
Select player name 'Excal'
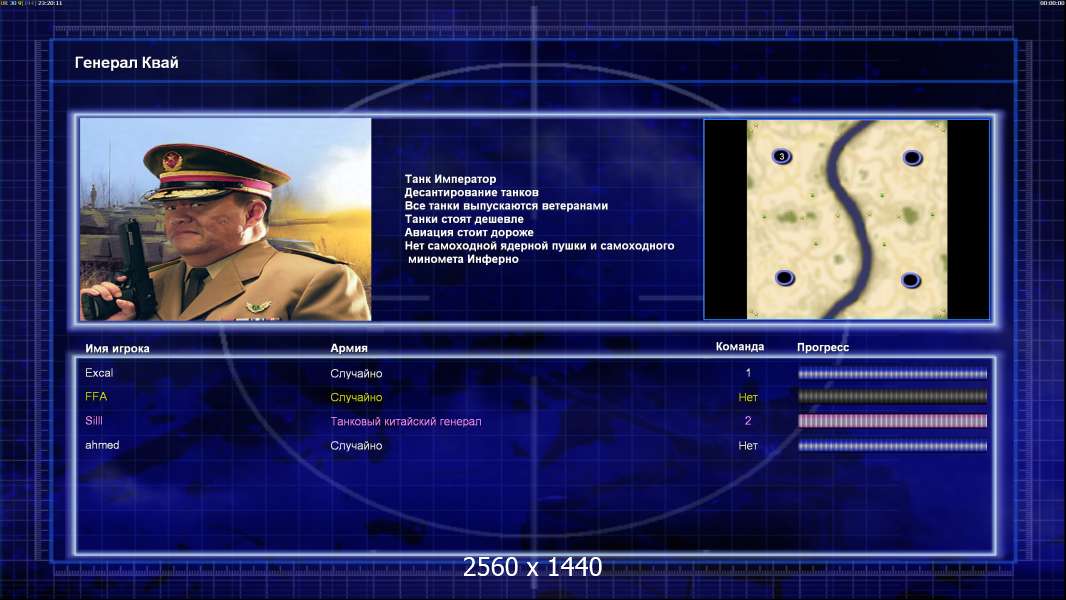(99, 373)
